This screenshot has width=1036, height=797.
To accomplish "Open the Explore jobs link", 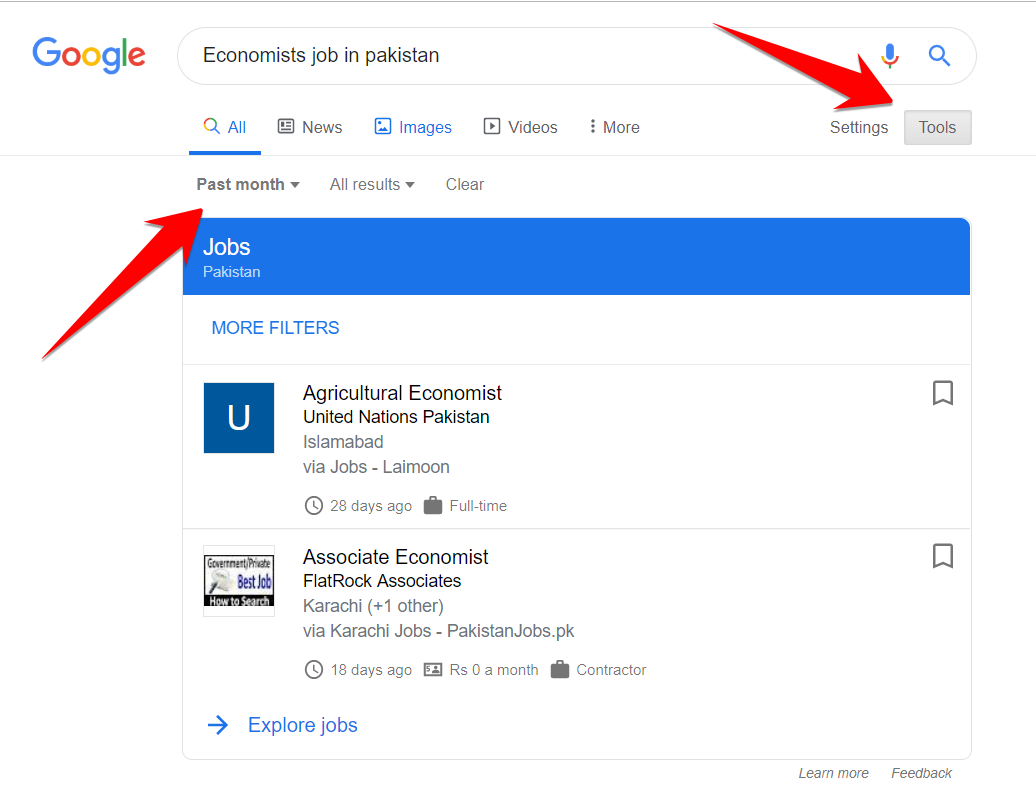I will click(x=303, y=725).
